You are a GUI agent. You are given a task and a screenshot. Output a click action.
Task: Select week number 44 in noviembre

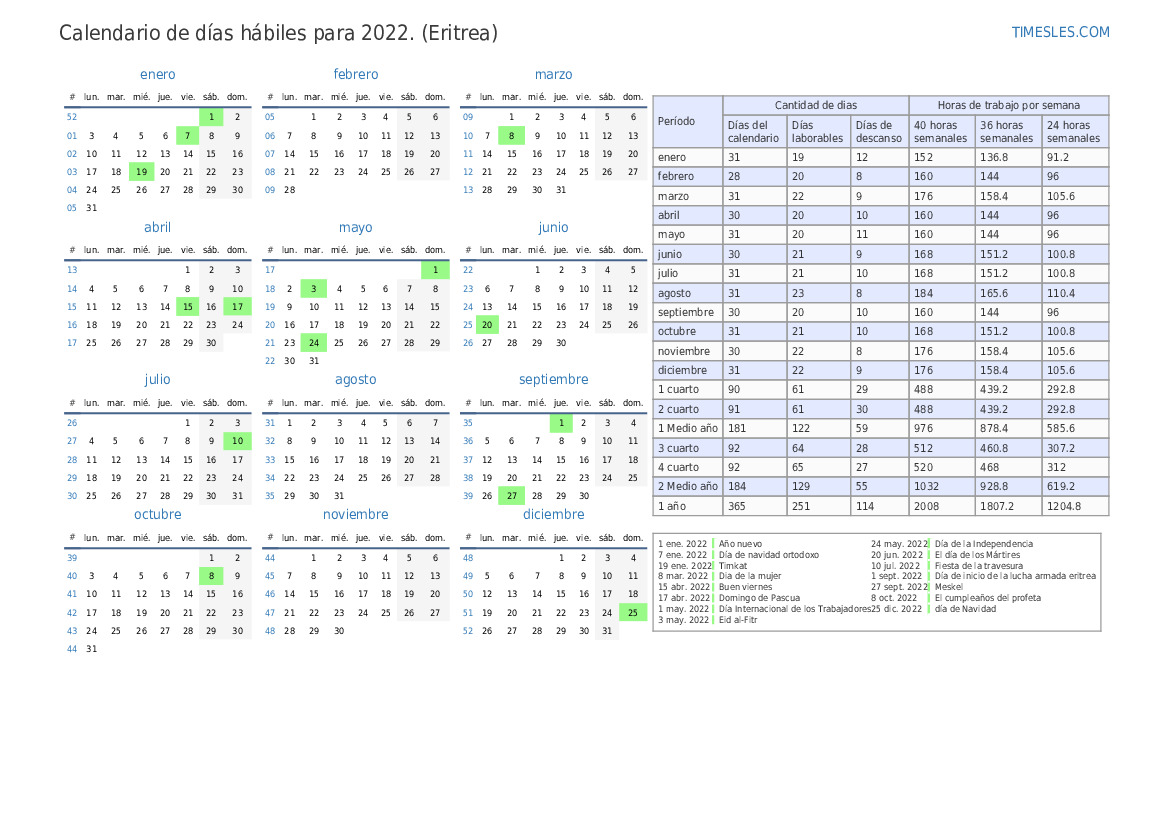coord(270,558)
